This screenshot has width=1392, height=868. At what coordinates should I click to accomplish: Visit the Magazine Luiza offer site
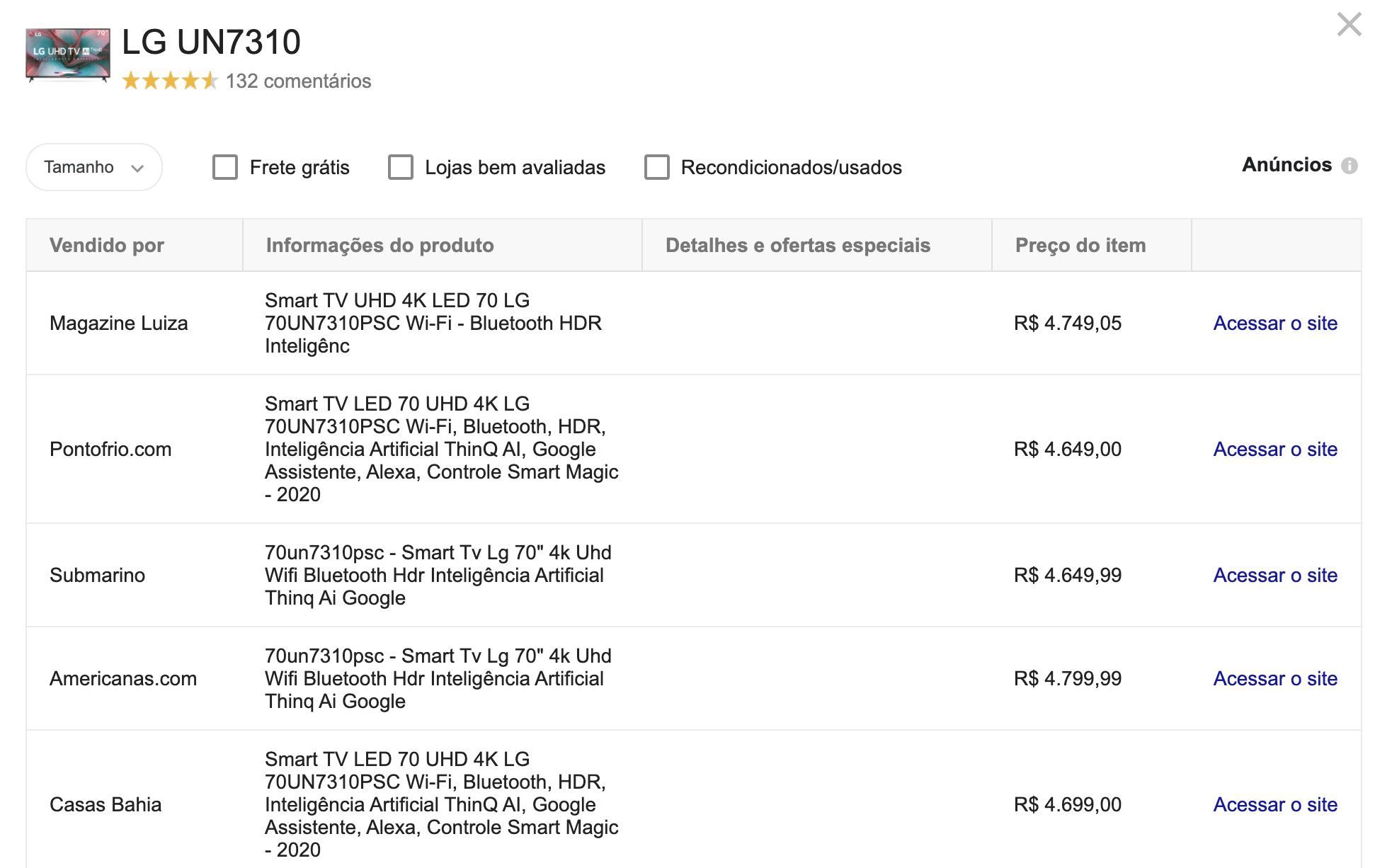[x=1275, y=323]
